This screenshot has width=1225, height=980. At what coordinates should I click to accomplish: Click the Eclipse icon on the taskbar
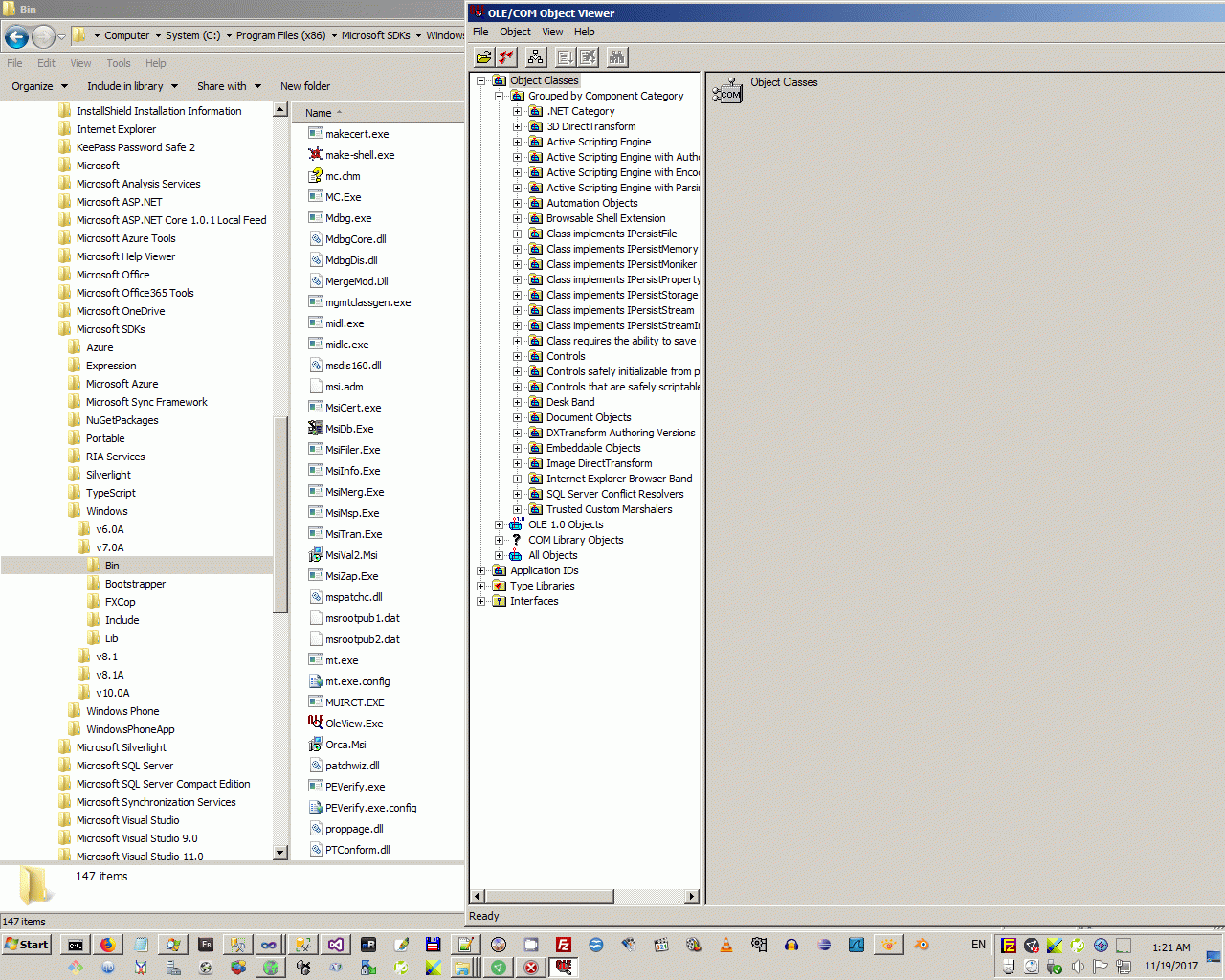(824, 945)
